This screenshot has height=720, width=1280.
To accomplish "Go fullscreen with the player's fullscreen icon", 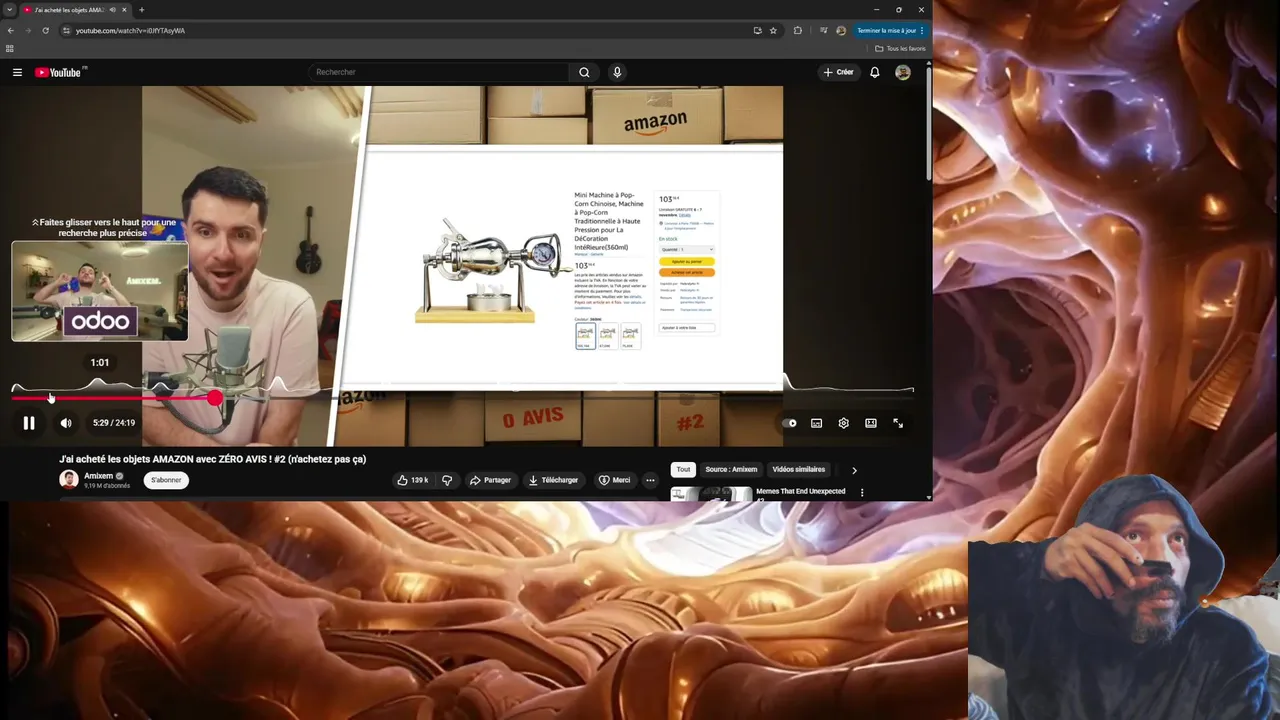I will (x=898, y=423).
